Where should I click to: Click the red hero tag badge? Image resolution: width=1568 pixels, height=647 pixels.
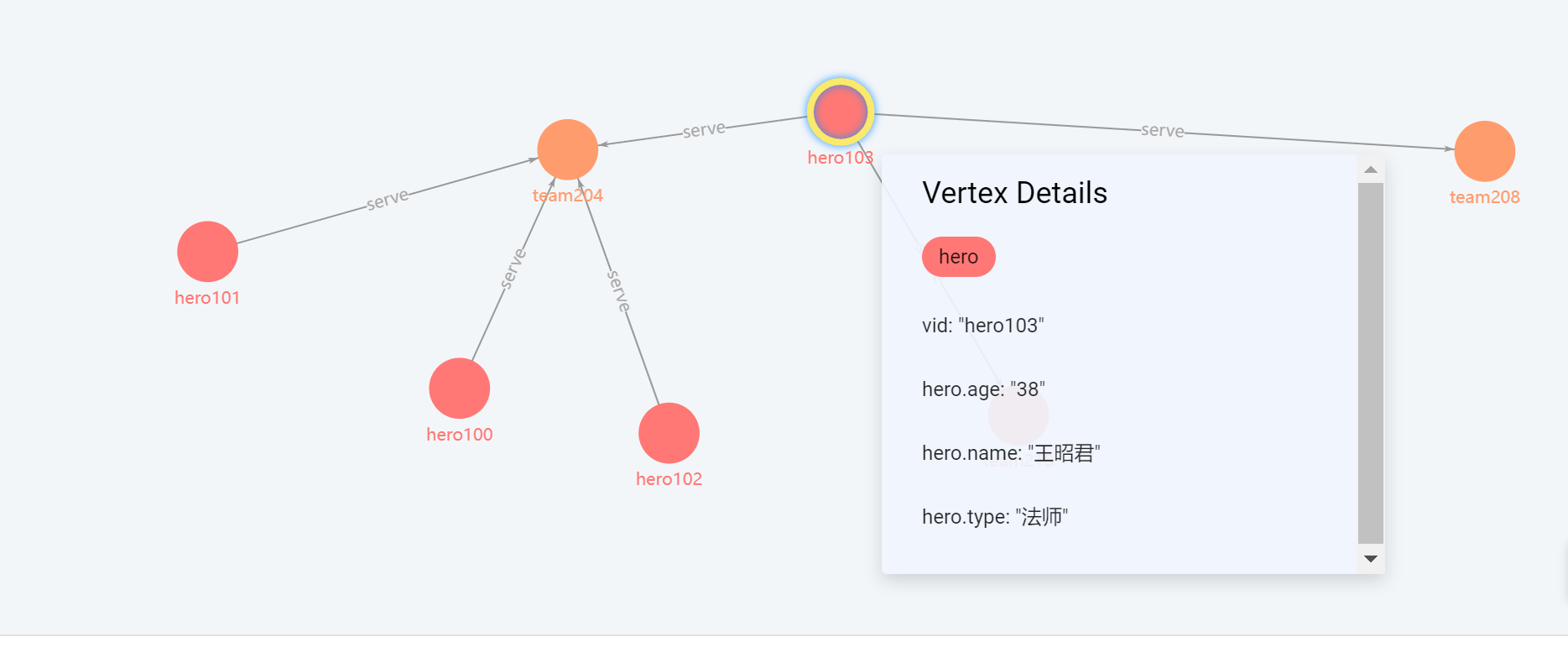tap(958, 257)
